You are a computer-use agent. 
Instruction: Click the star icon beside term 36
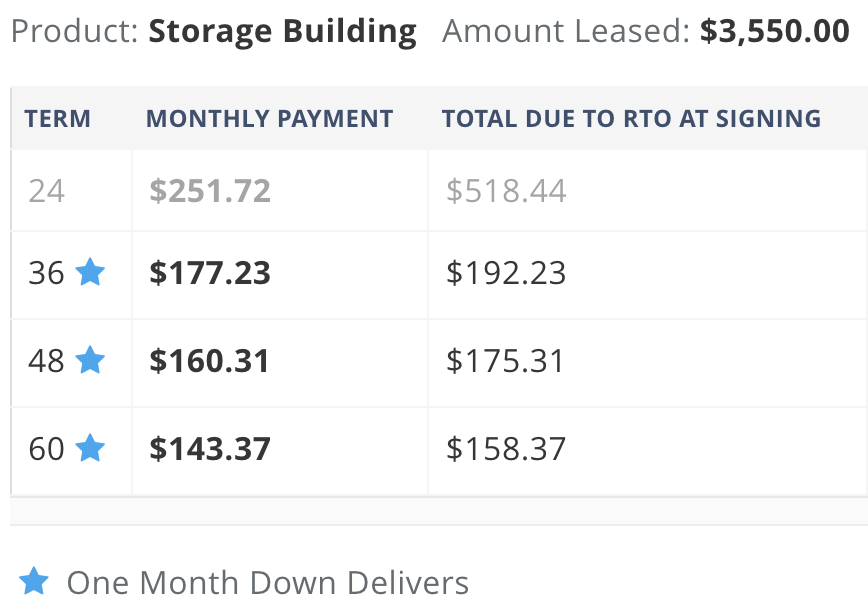[x=90, y=272]
